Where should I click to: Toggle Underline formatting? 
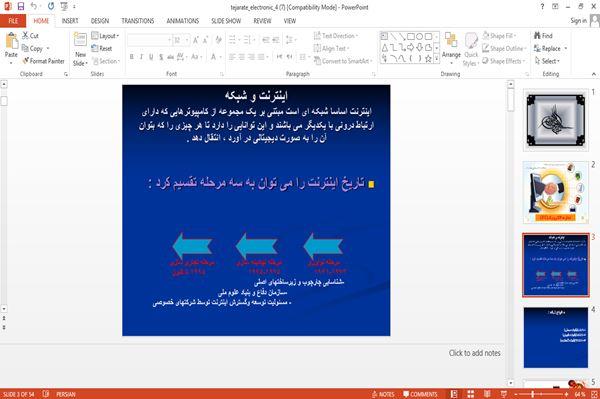151,57
